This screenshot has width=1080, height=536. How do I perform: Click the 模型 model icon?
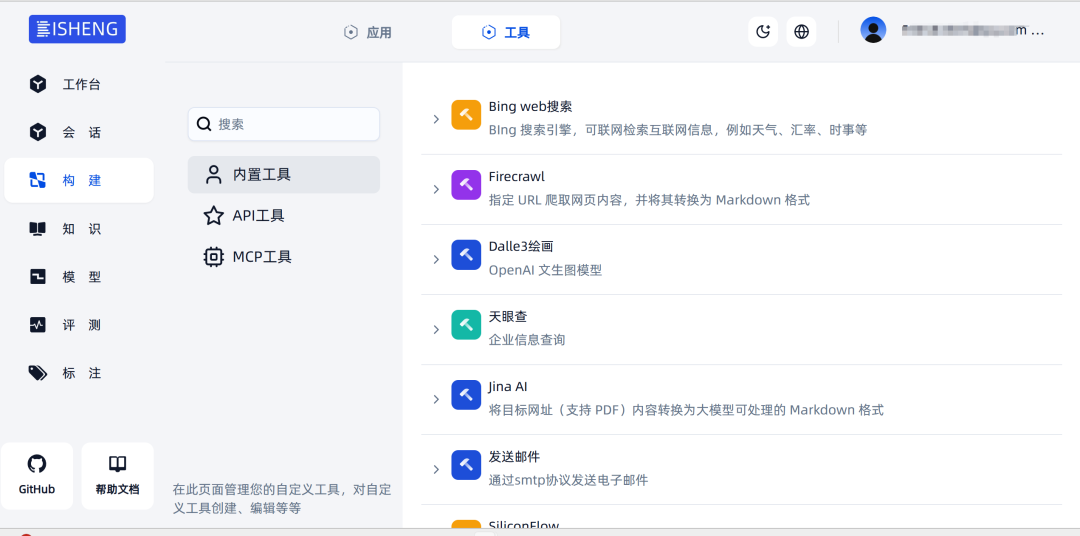38,277
